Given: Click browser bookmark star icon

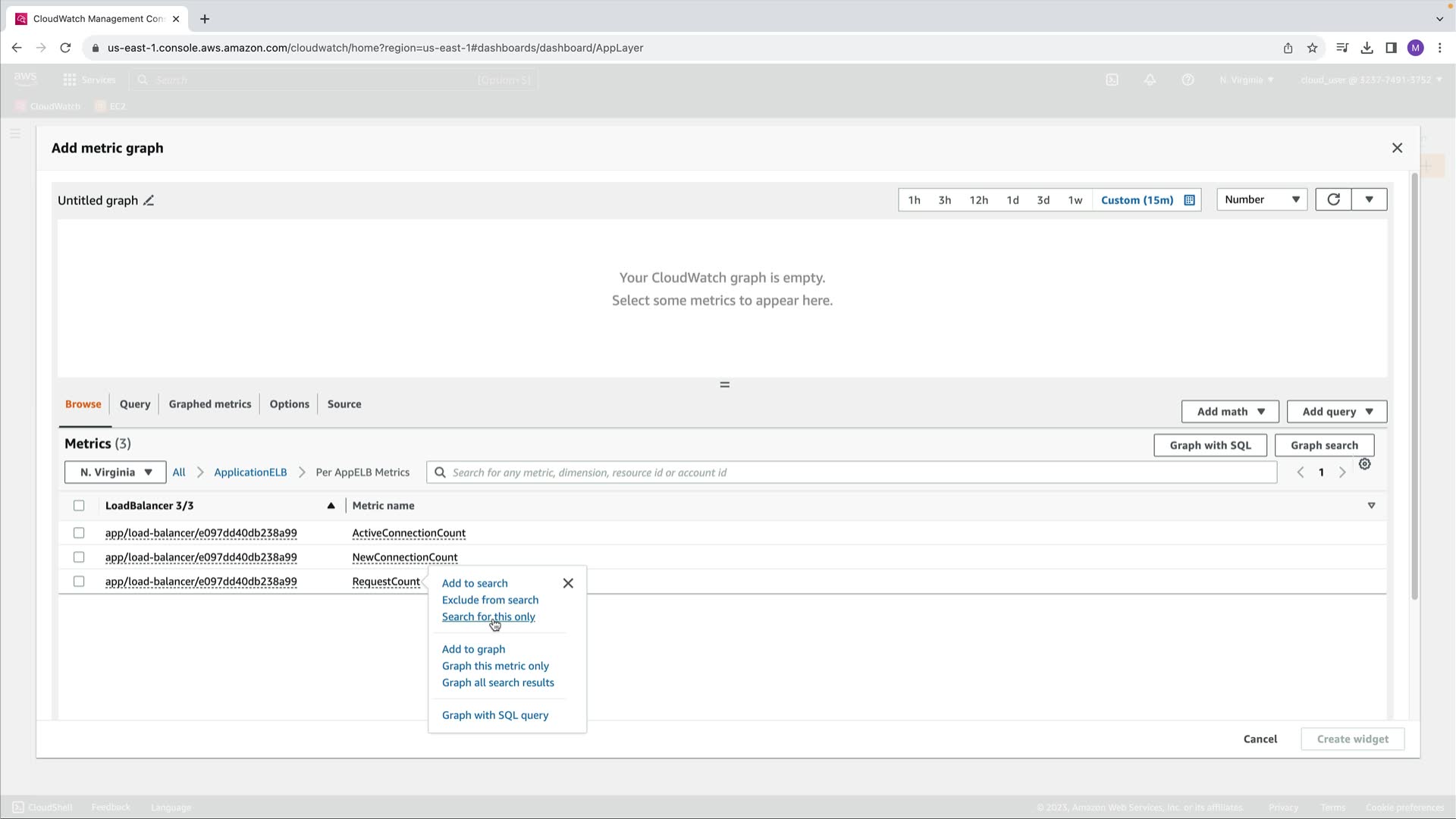Looking at the screenshot, I should tap(1312, 48).
